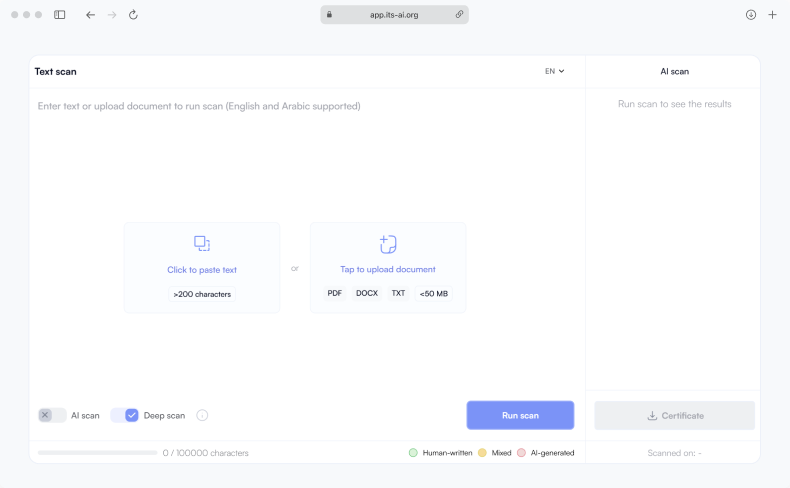Screen dimensions: 790x488
Task: Click the Certificate download button
Action: tap(674, 415)
